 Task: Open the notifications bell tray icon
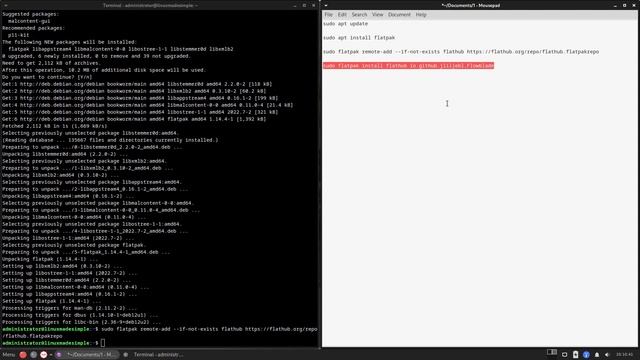tap(597, 355)
